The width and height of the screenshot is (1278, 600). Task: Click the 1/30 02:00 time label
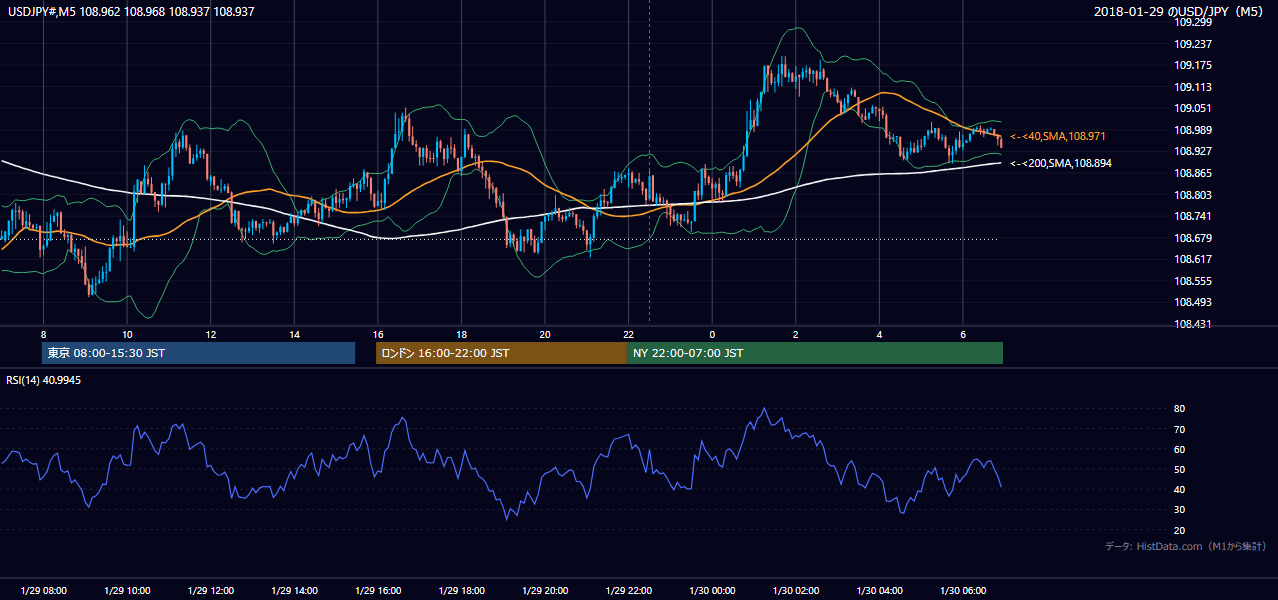[x=796, y=590]
